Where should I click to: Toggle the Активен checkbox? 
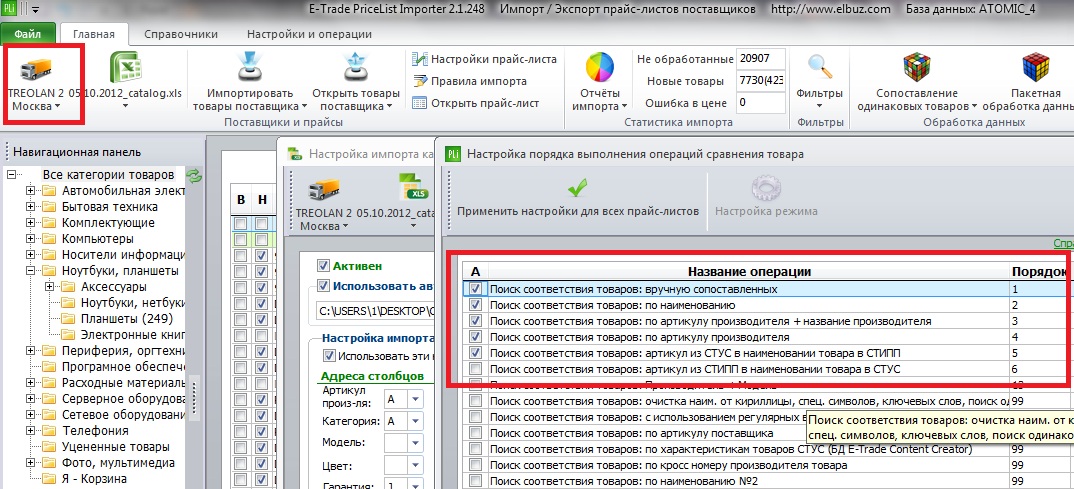324,265
